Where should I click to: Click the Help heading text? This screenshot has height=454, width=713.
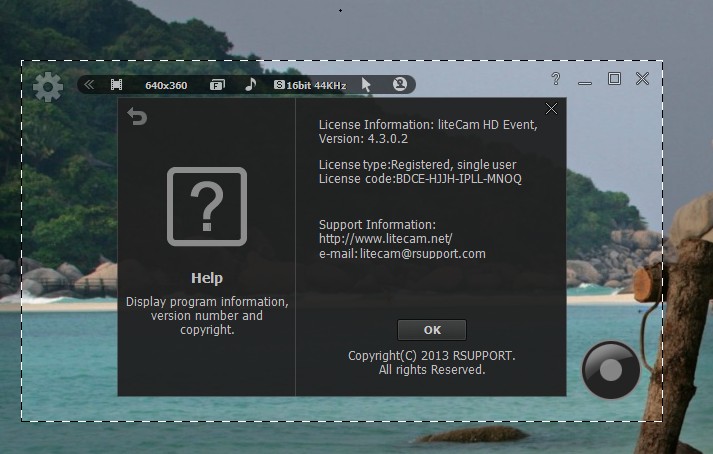(207, 278)
